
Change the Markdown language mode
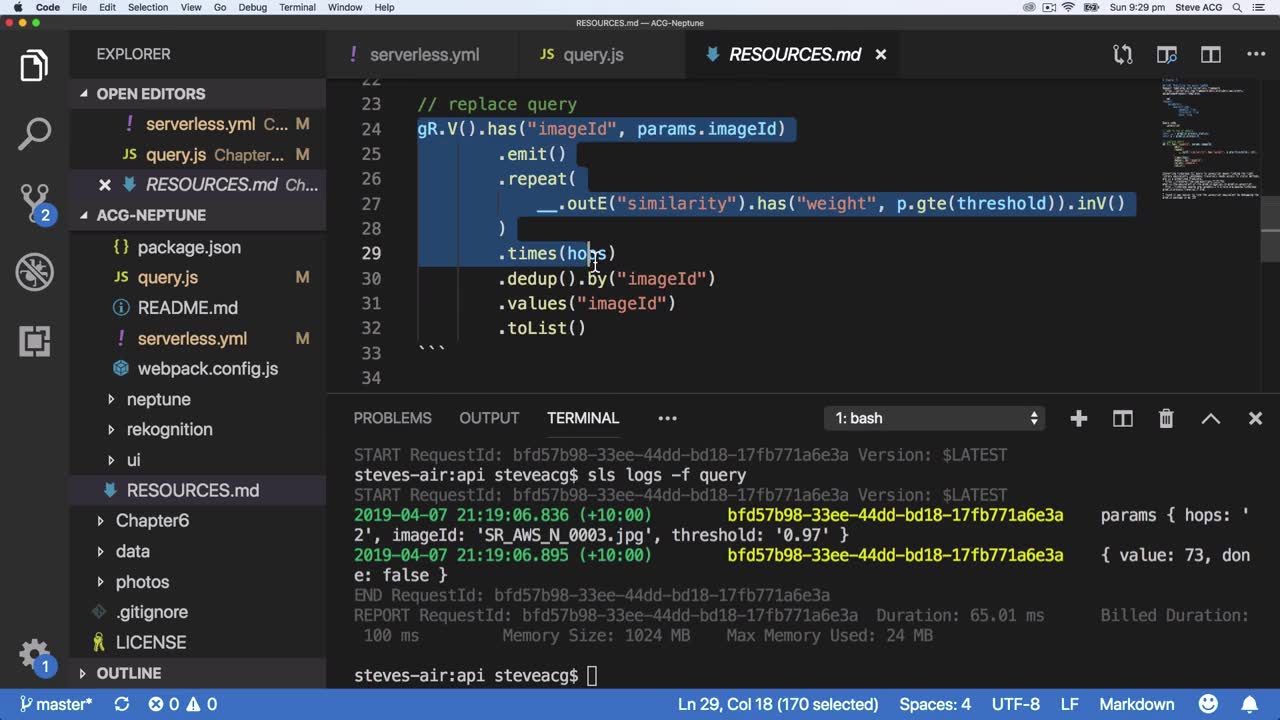(x=1137, y=704)
